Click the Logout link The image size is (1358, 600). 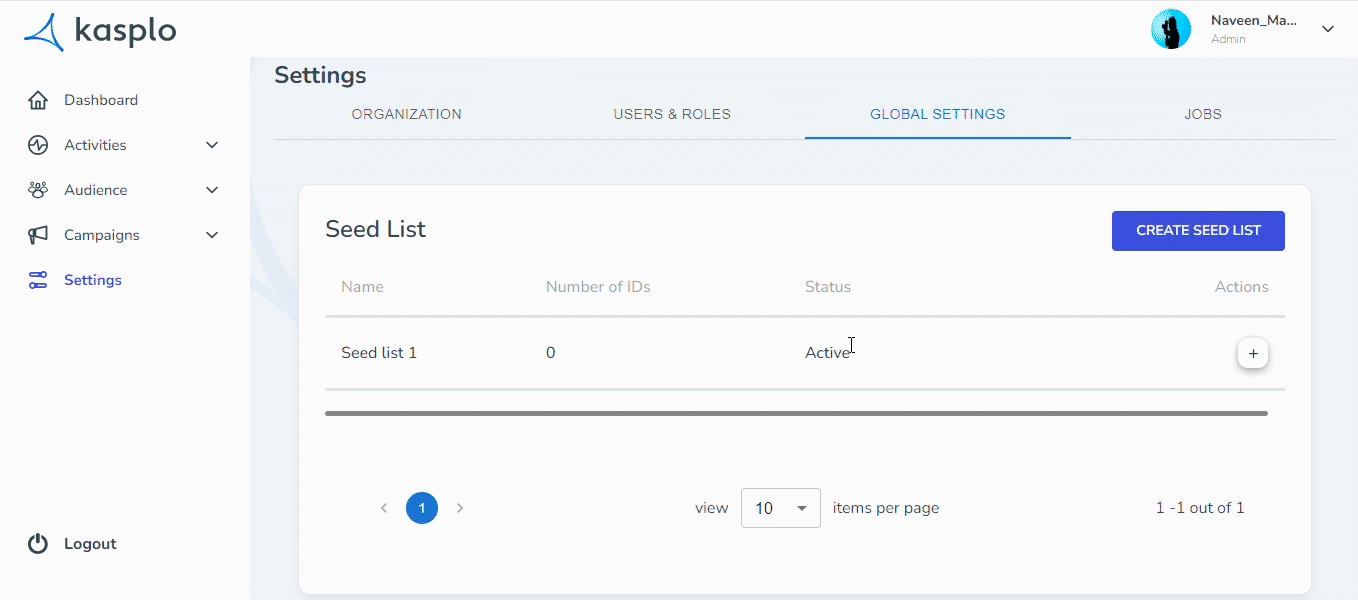point(90,544)
